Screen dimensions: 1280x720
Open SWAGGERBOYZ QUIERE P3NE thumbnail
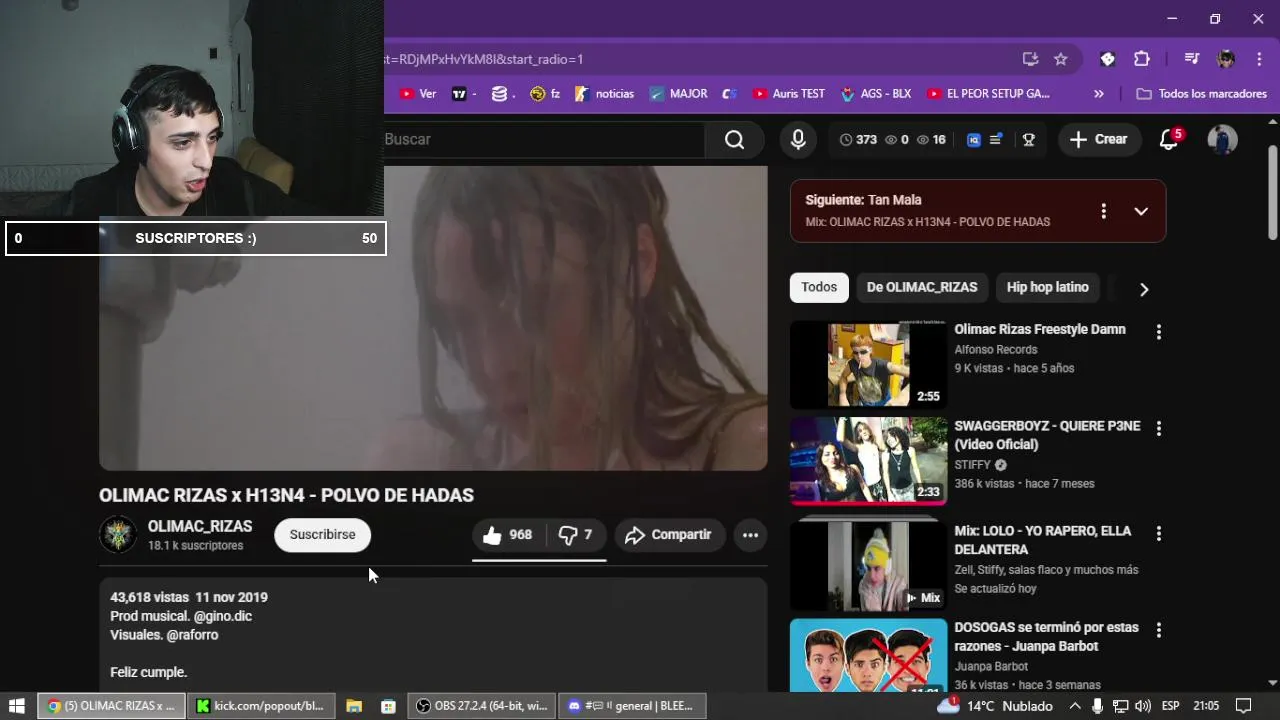868,462
